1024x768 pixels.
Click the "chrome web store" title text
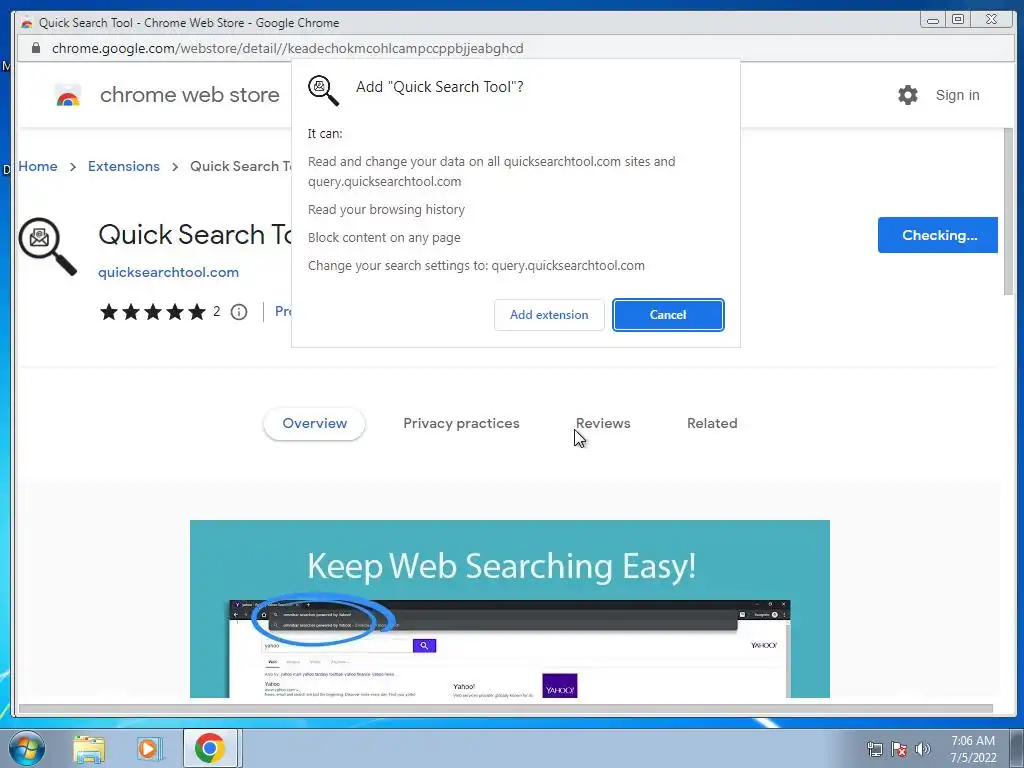coord(189,95)
